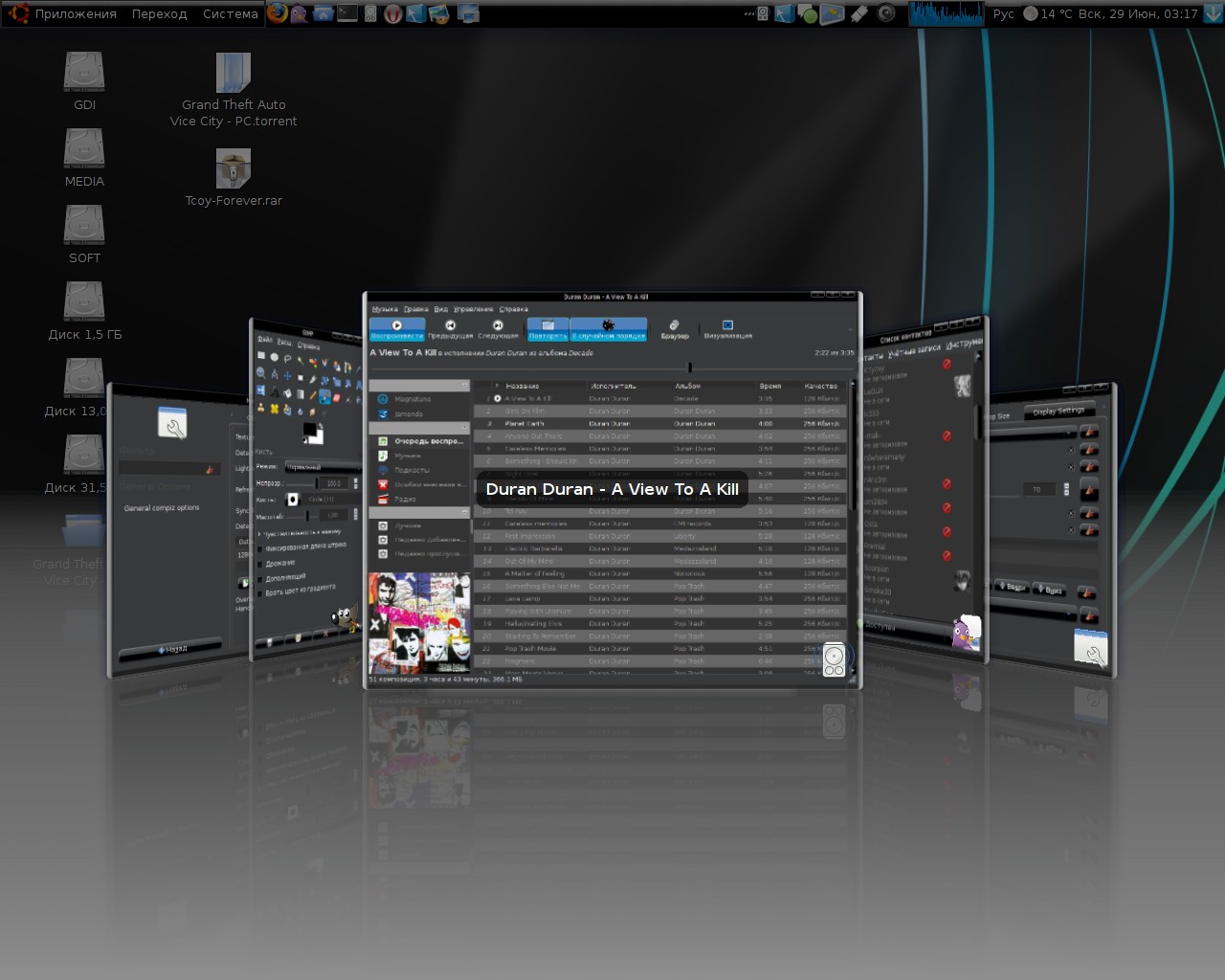Open the Правка menu in Rhythmbox
1225x980 pixels.
415,309
